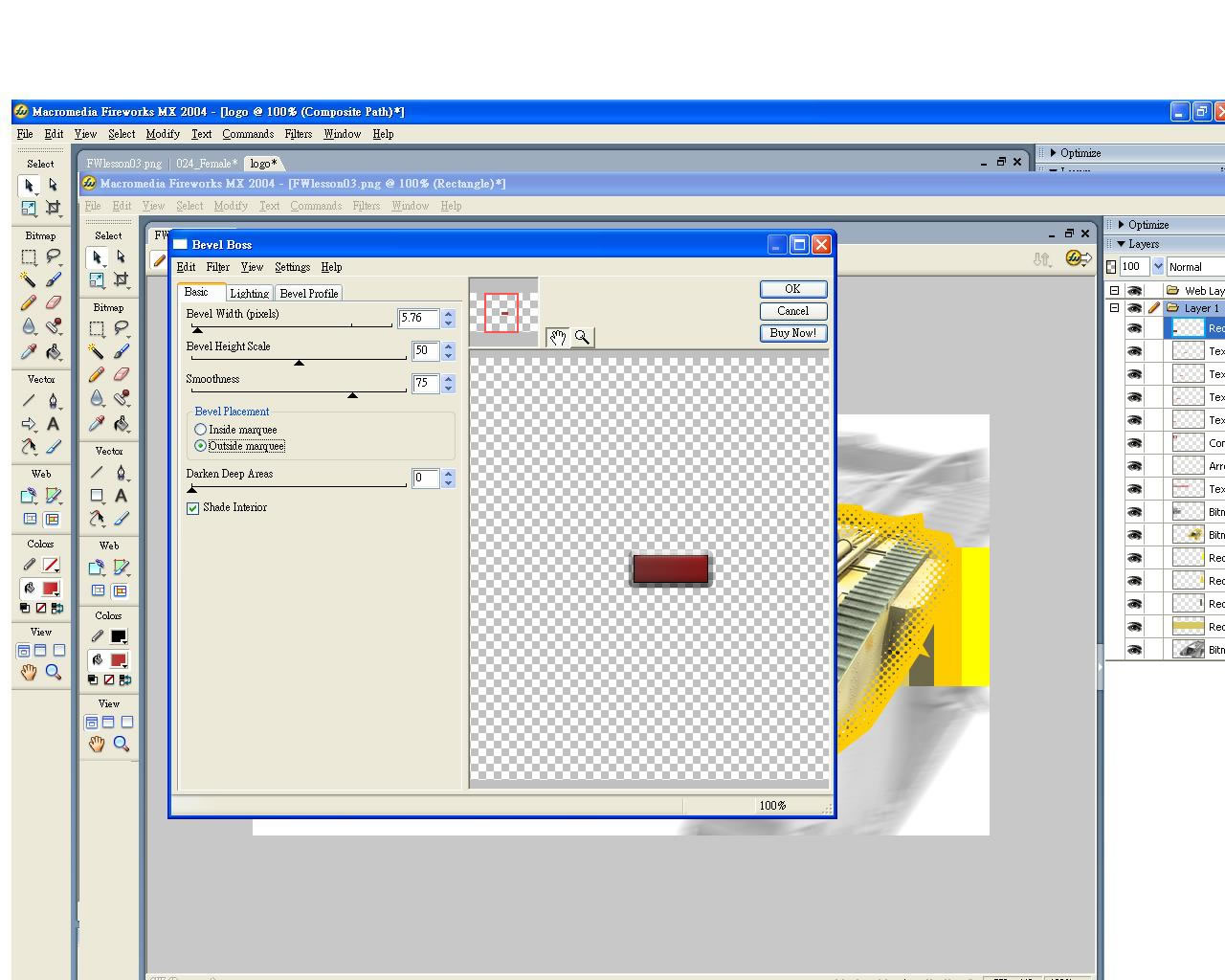Screen dimensions: 1225x980
Task: Click the Smoothness slider handle
Action: coord(352,395)
